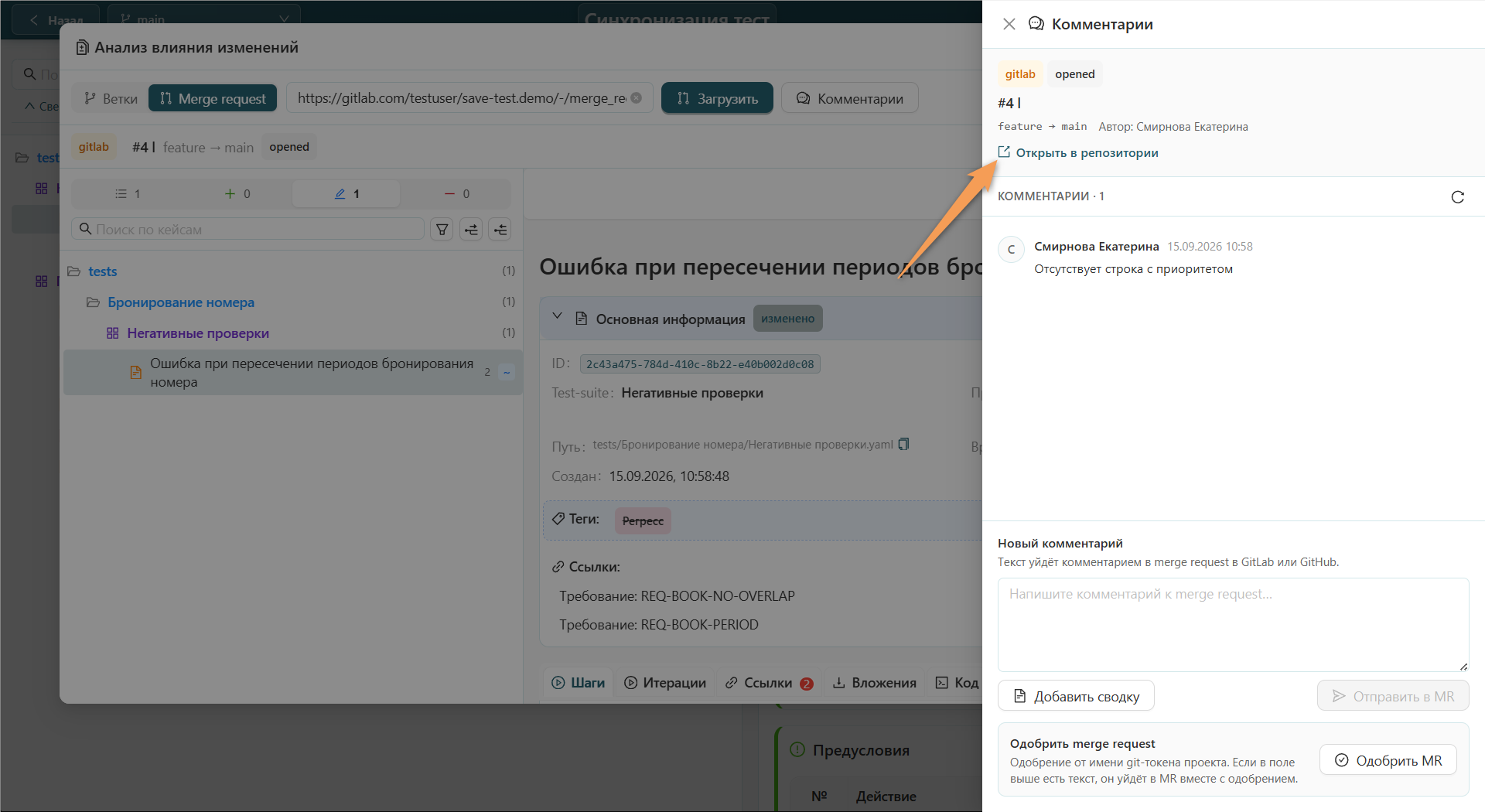Open the Вложения tab
1485x812 pixels.
[x=874, y=683]
